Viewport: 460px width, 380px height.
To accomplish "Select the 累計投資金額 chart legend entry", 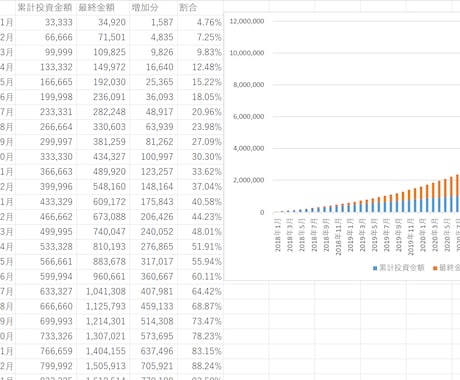I will [399, 268].
